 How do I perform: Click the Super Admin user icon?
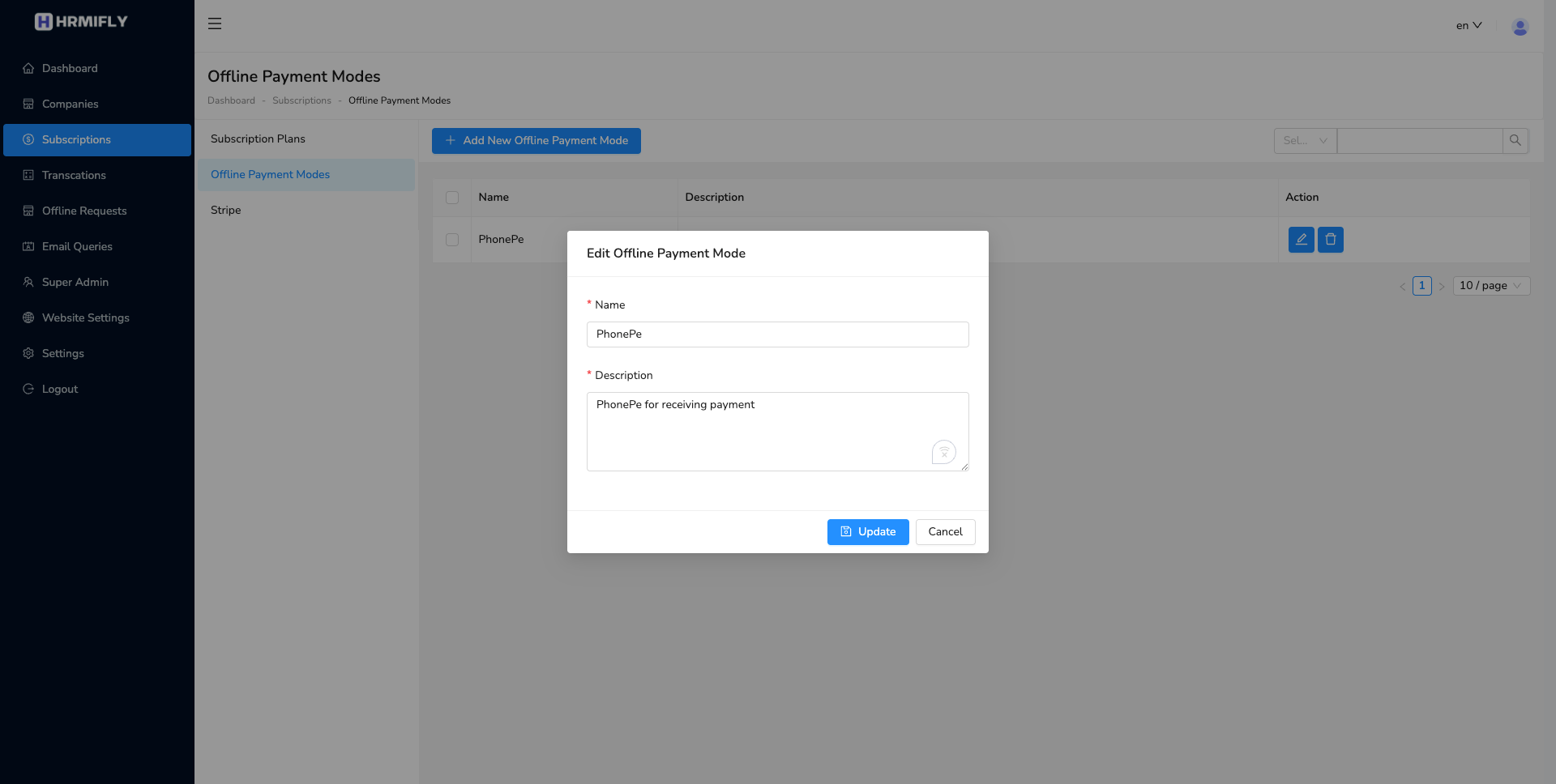(x=28, y=282)
